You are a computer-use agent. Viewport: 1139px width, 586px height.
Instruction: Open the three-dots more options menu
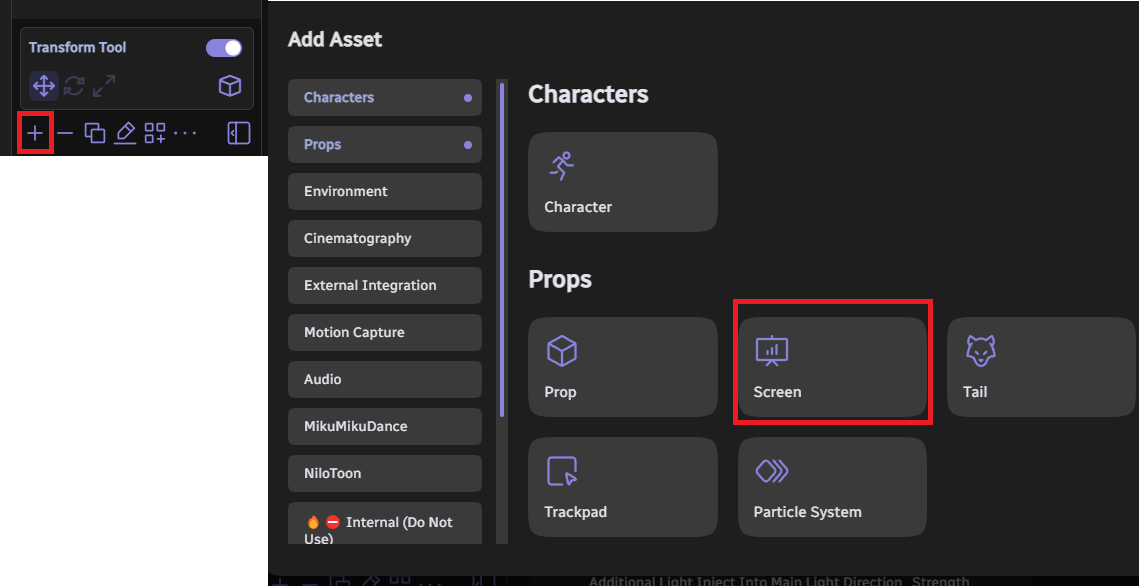tap(185, 133)
